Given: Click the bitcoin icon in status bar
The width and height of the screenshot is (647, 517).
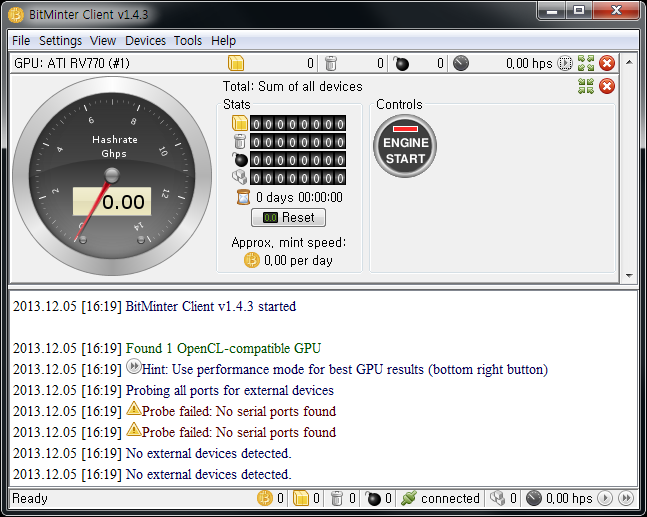Looking at the screenshot, I should pyautogui.click(x=265, y=498).
